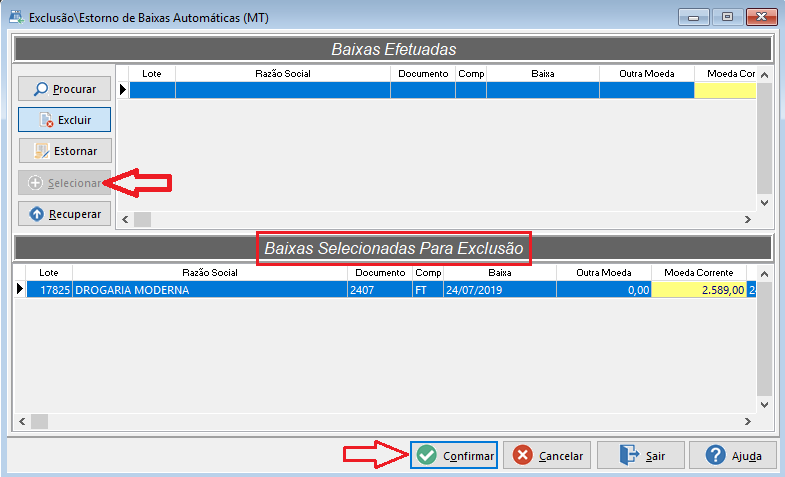The width and height of the screenshot is (785, 477).
Task: Click Comp header in Baixas Efetuadas grid
Action: [x=471, y=74]
